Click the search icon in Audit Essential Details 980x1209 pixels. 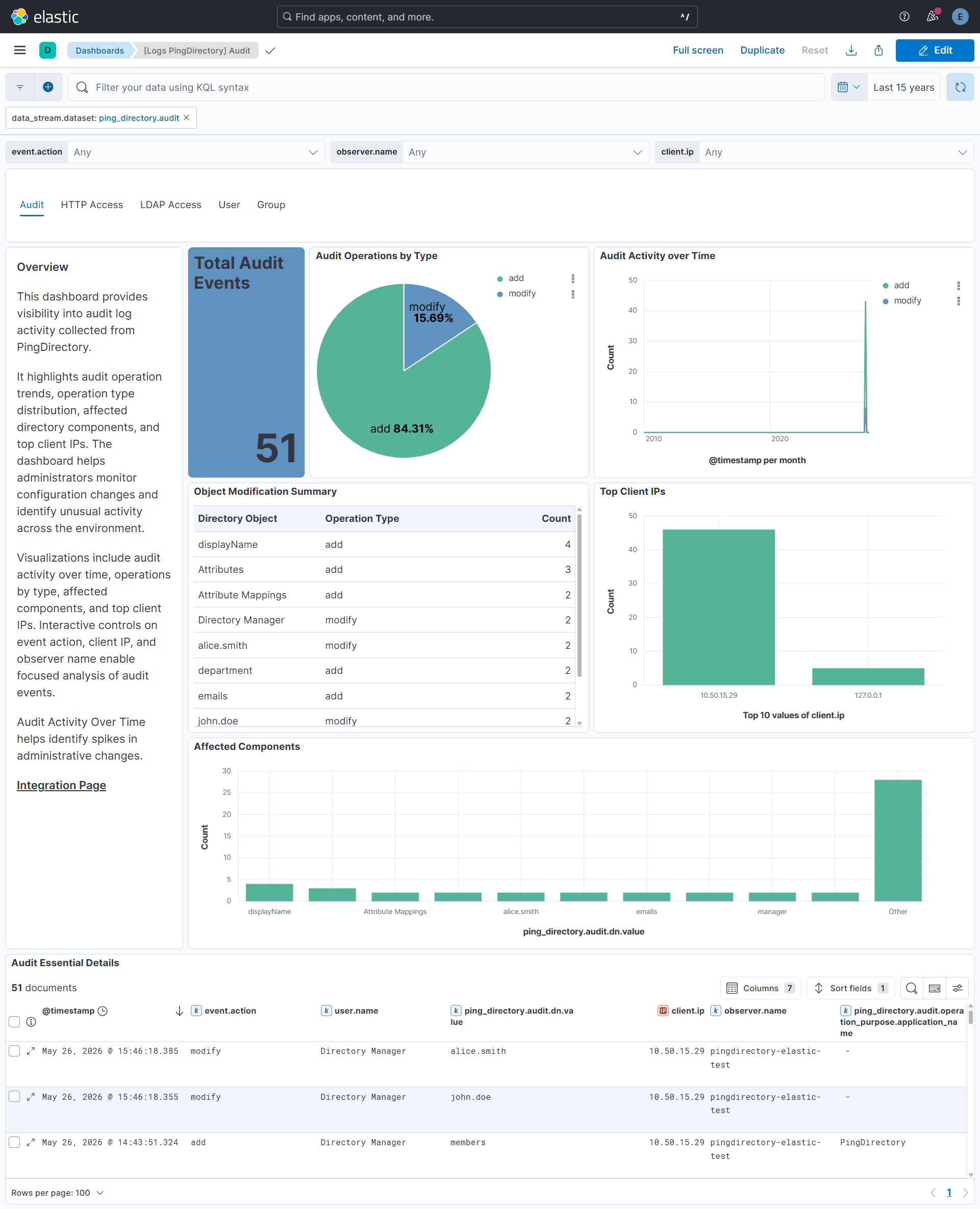coord(911,988)
